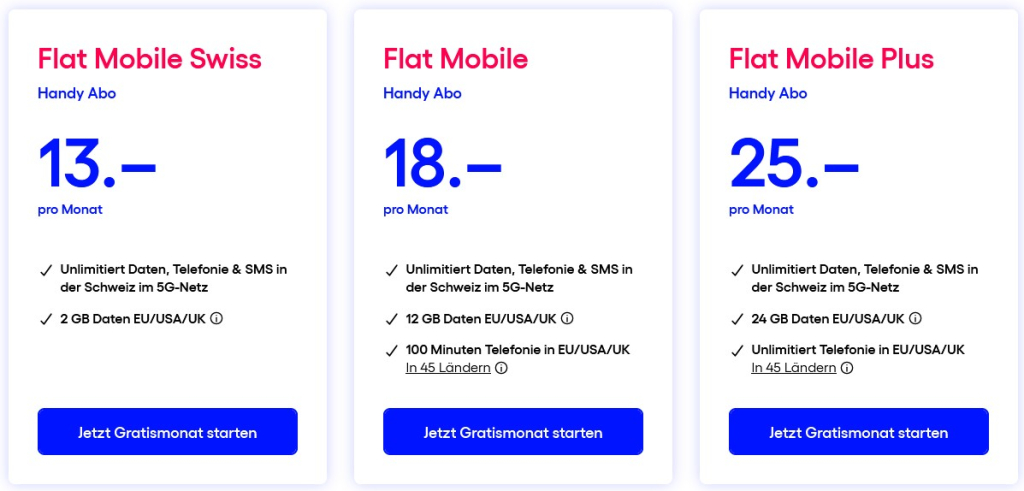Start Gratismonat for Flat Mobile Swiss
This screenshot has height=491, width=1024.
click(168, 432)
